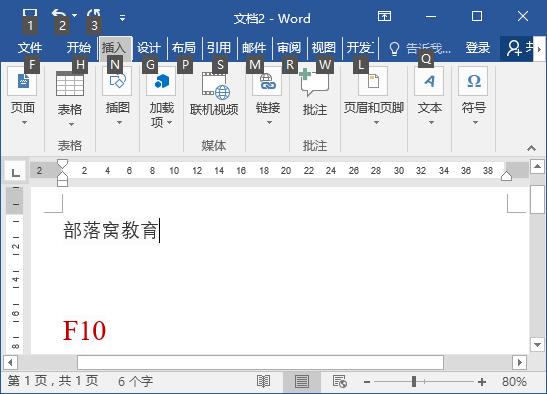Open the Undo history dropdown arrow
The width and height of the screenshot is (547, 394).
(74, 16)
